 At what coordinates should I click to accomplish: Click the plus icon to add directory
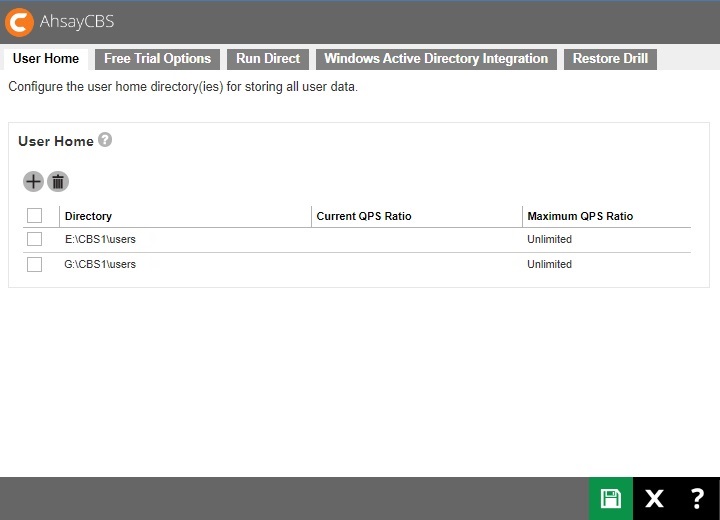(33, 181)
